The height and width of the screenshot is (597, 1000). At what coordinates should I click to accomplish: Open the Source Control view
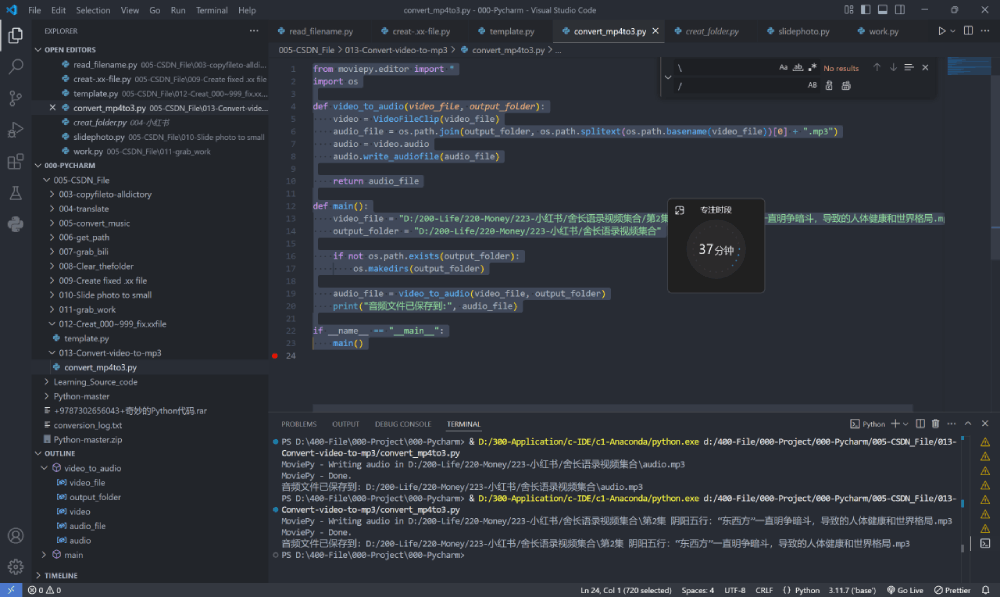[x=15, y=98]
